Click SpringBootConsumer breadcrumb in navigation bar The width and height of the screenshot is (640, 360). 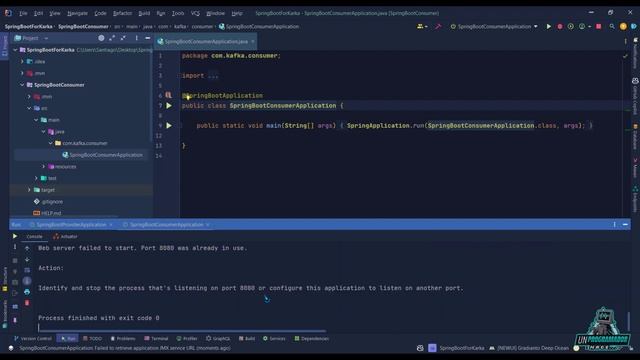83,27
